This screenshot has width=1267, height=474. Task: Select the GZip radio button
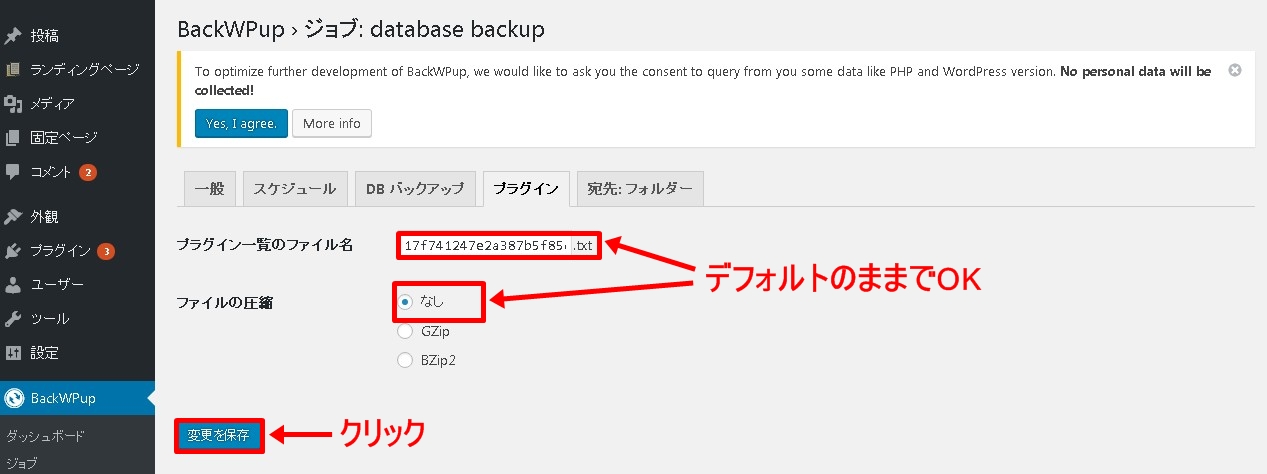coord(405,331)
